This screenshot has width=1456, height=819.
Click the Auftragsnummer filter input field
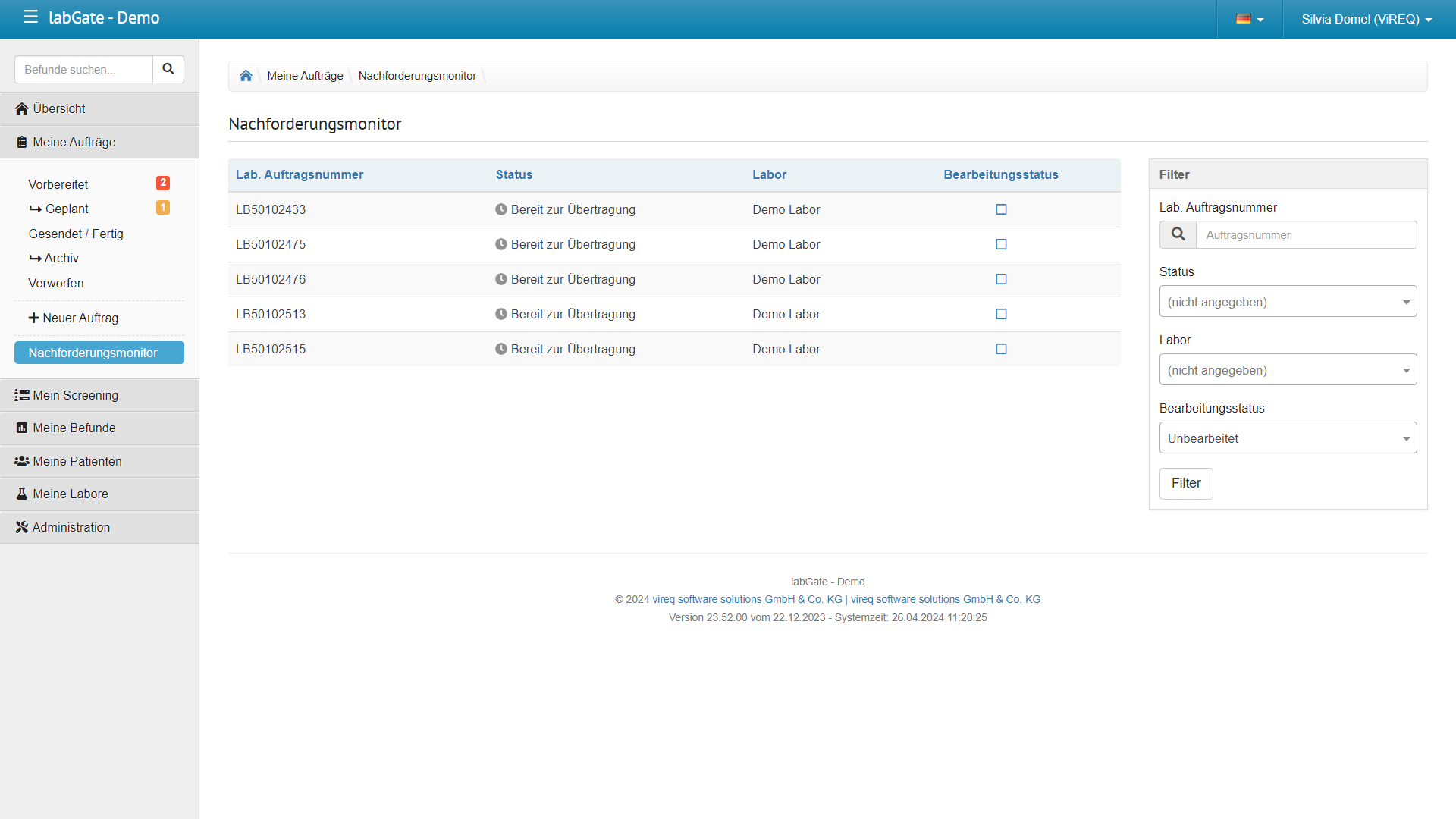[1305, 235]
